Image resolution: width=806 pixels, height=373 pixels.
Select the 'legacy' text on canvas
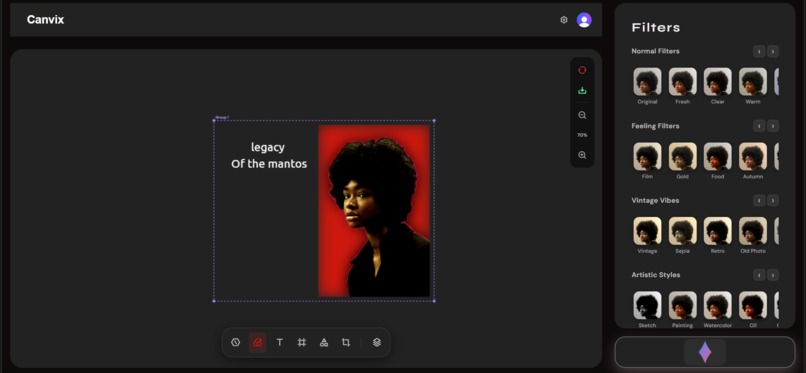coord(267,147)
